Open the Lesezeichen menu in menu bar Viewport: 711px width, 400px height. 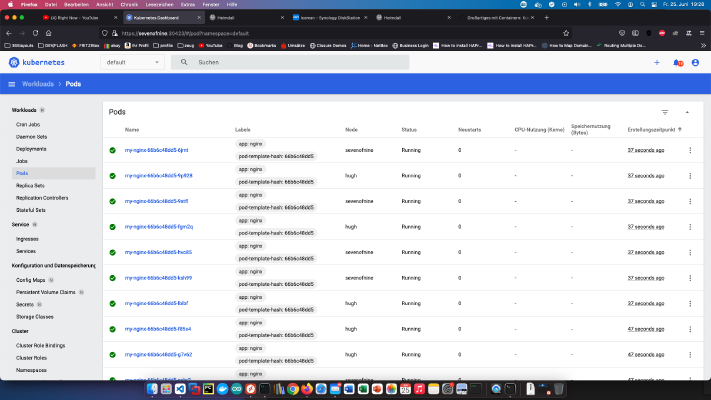tap(159, 5)
